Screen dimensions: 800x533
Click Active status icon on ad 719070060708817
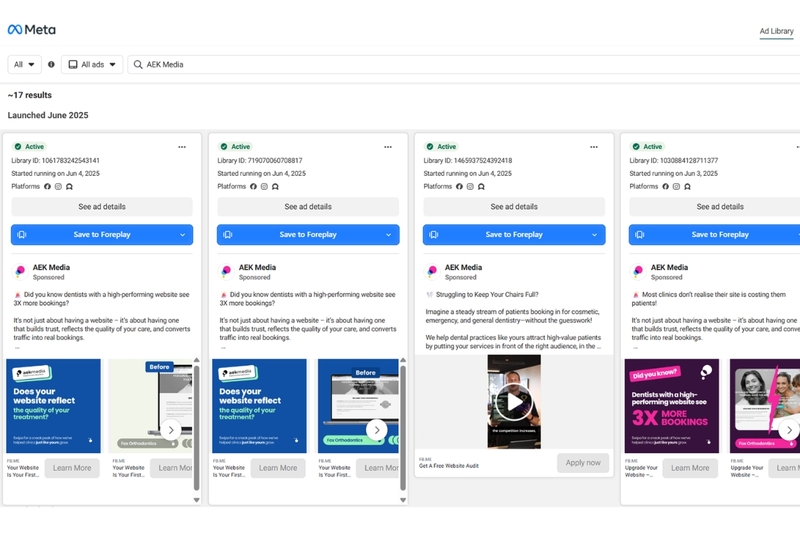[224, 146]
